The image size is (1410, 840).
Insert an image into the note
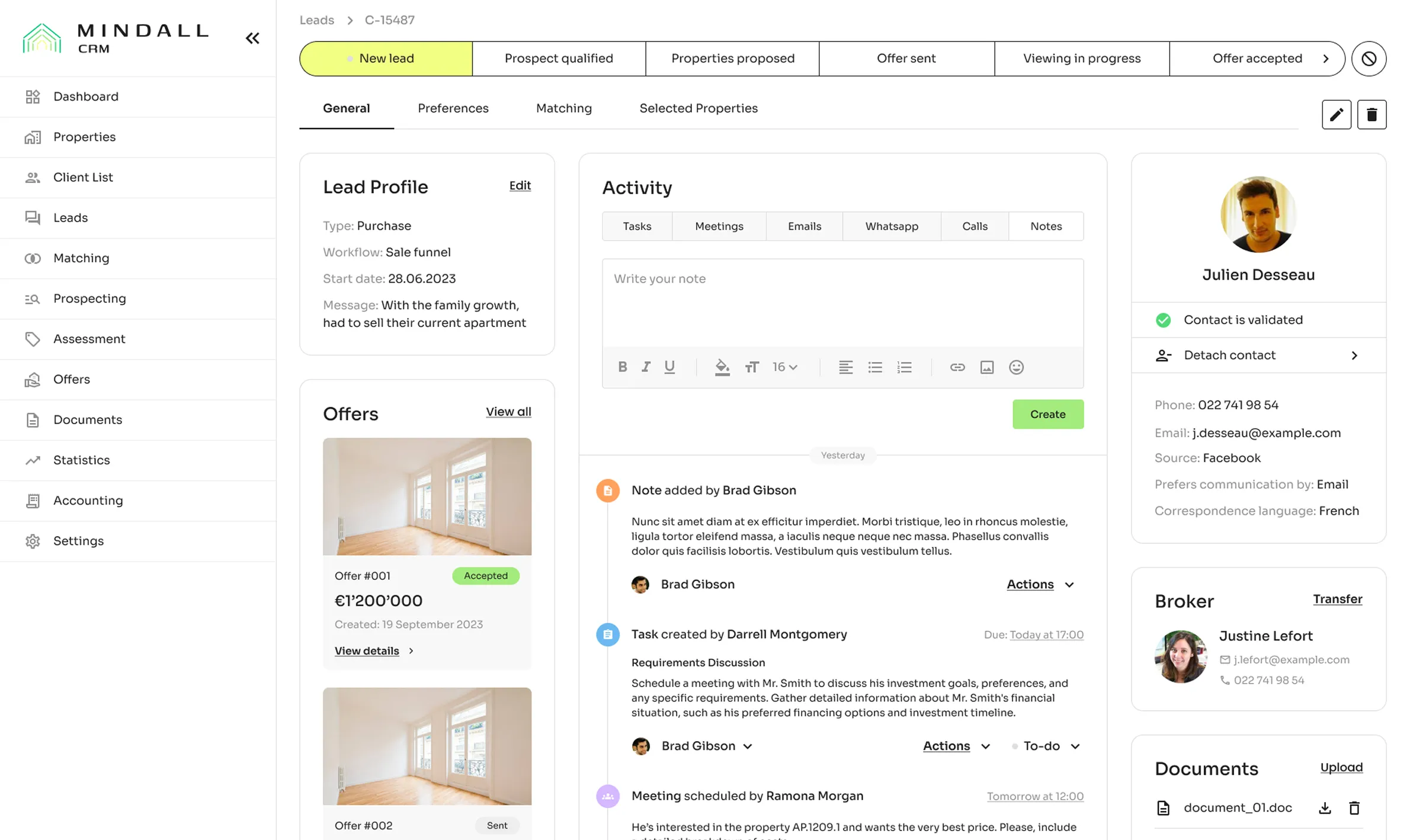(986, 367)
